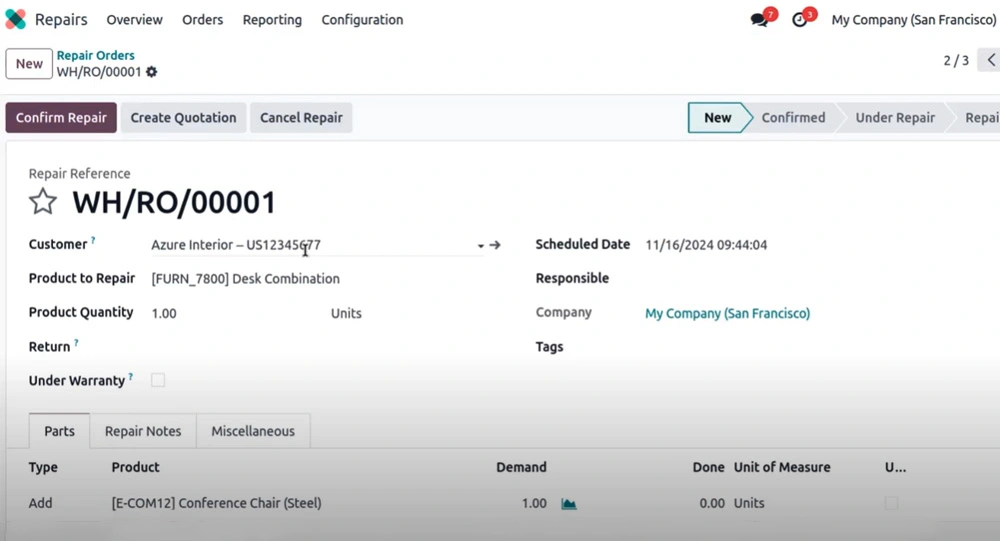Screen dimensions: 1000x541
Task: Open the Repairs app title
Action: click(x=61, y=20)
